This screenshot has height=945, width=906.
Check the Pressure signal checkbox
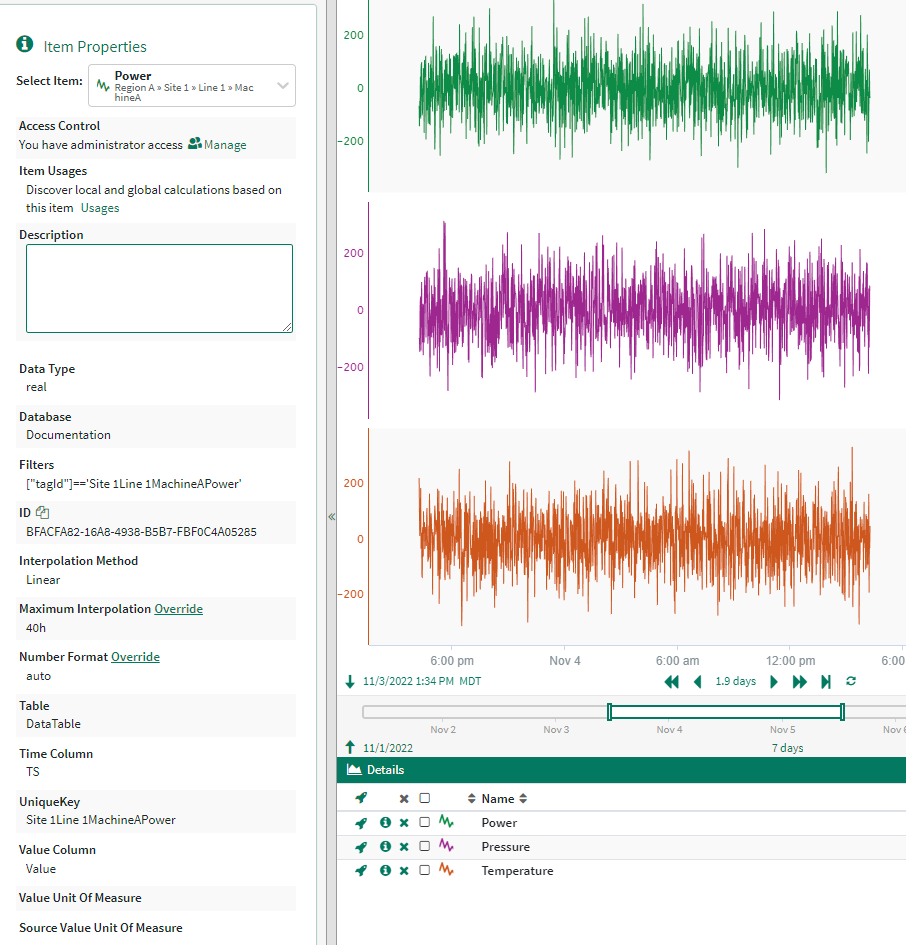pyautogui.click(x=425, y=847)
